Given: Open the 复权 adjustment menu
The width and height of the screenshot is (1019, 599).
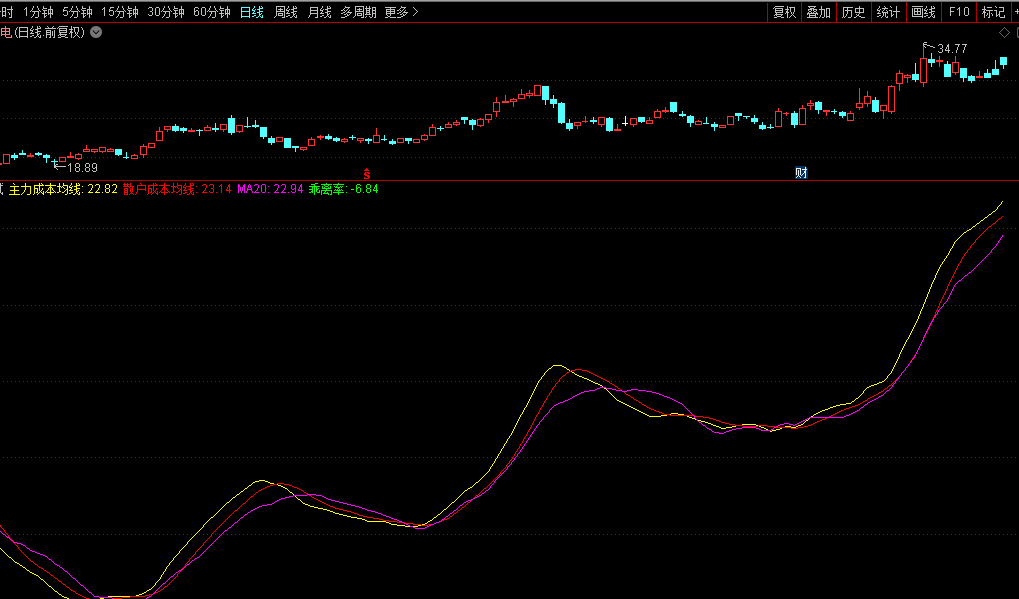Looking at the screenshot, I should tap(785, 12).
